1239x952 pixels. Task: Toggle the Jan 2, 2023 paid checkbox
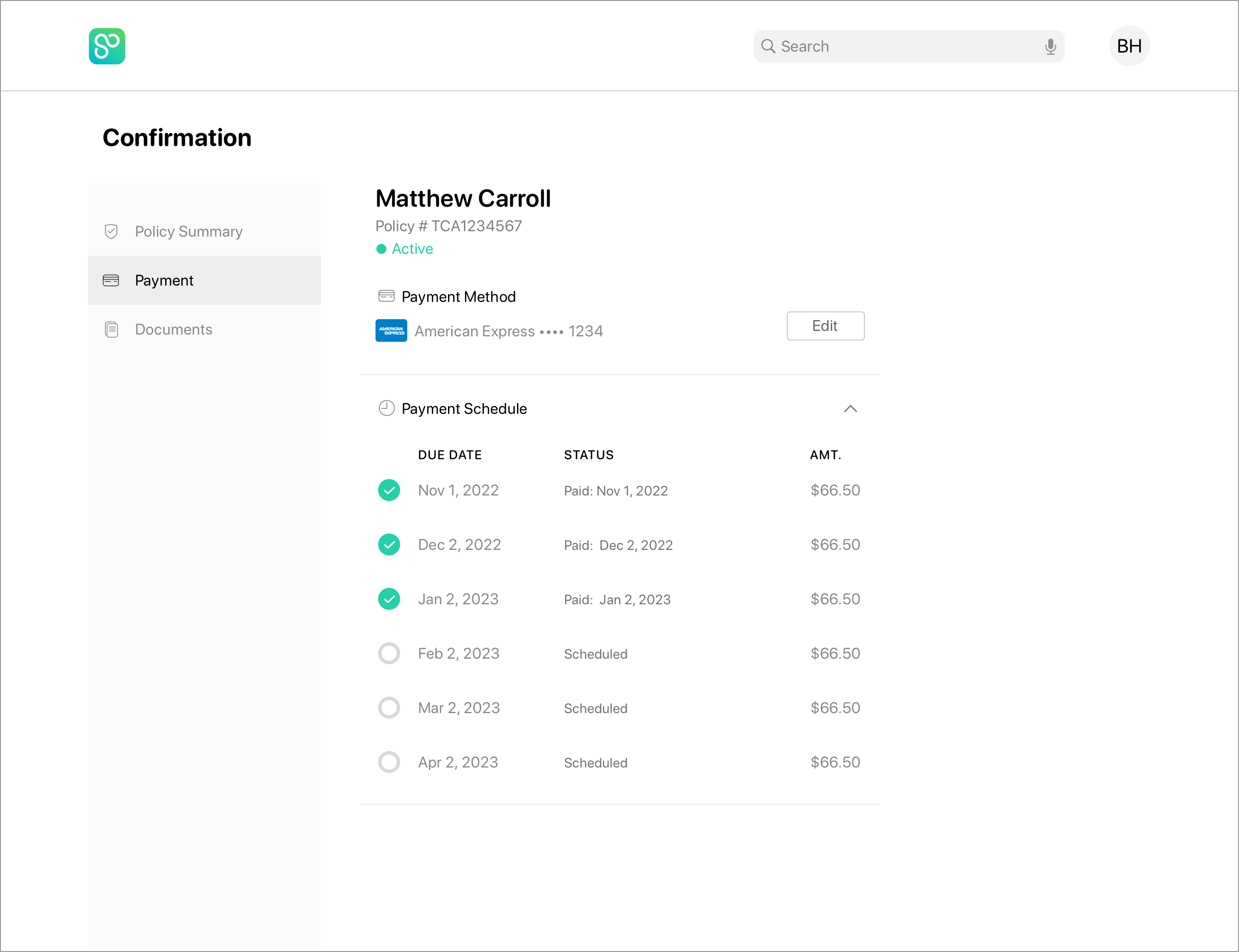[x=389, y=598]
